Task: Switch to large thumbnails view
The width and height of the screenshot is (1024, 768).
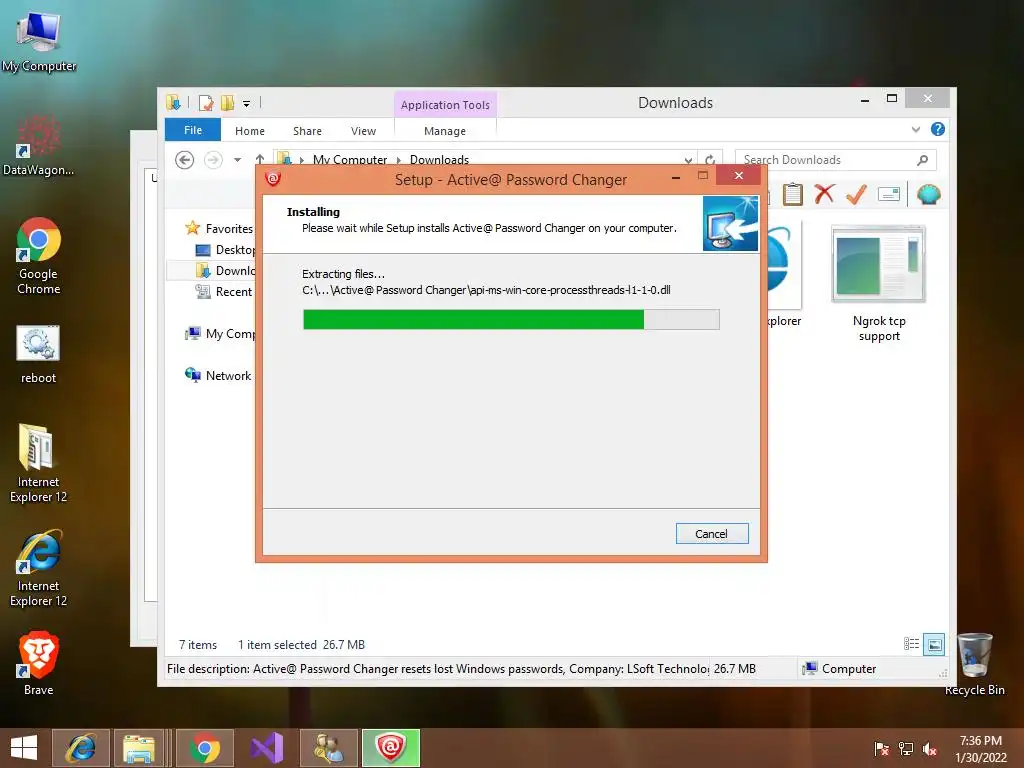Action: click(935, 645)
